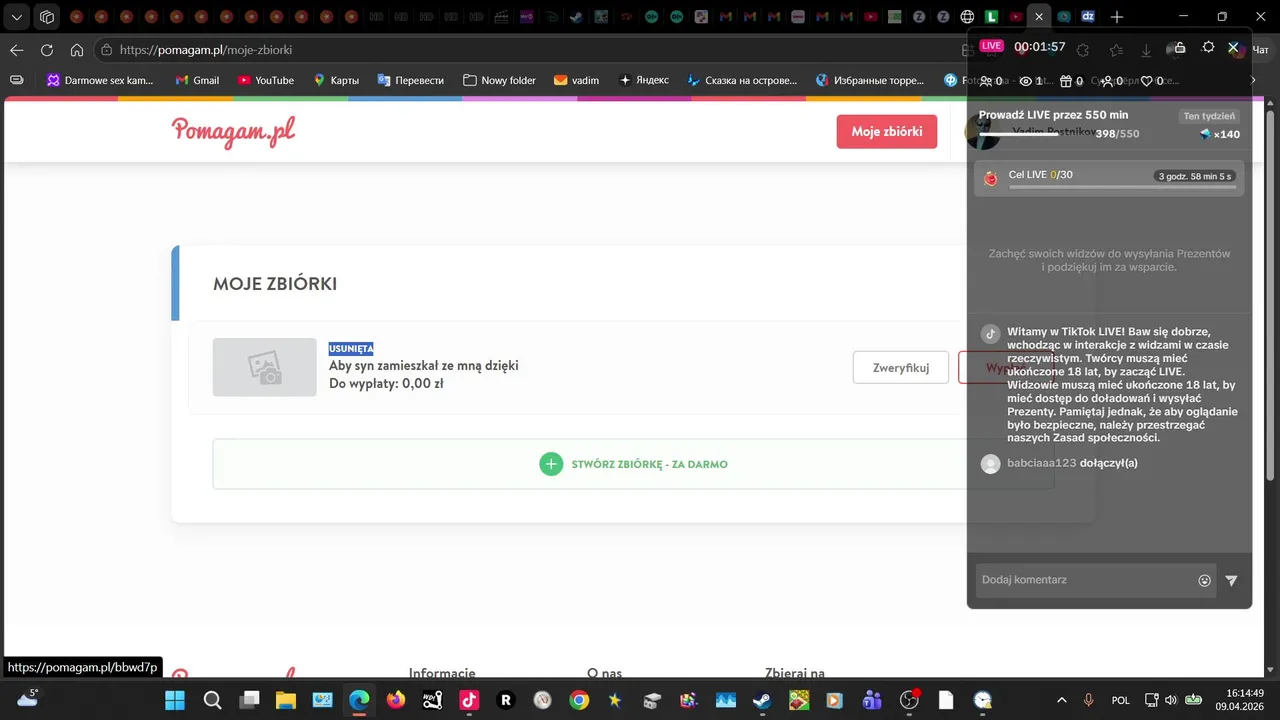Open a new browser tab with plus
The width and height of the screenshot is (1280, 720).
(1117, 17)
